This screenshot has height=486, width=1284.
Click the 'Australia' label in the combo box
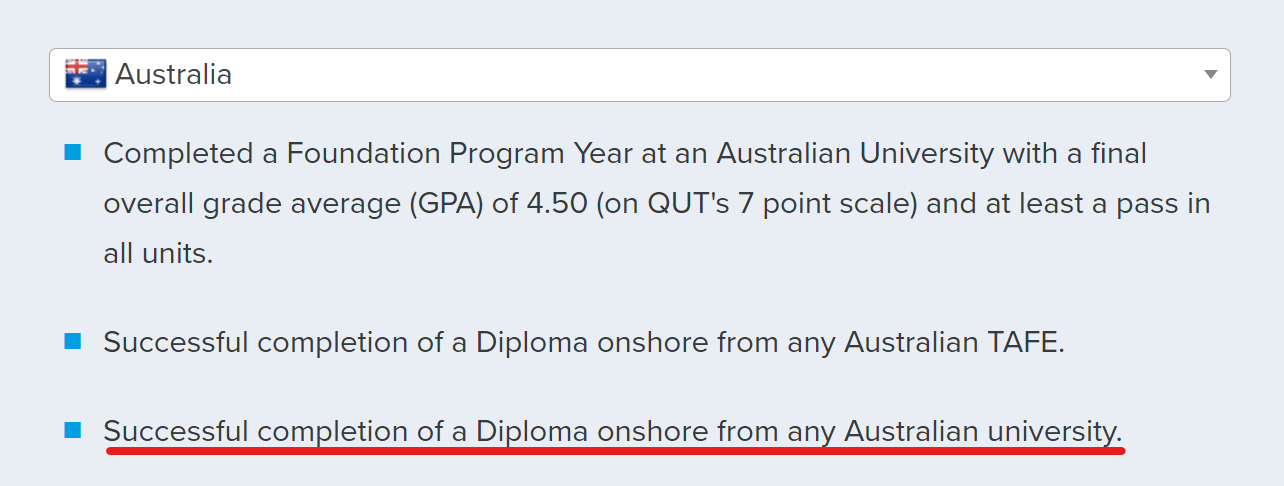(174, 75)
